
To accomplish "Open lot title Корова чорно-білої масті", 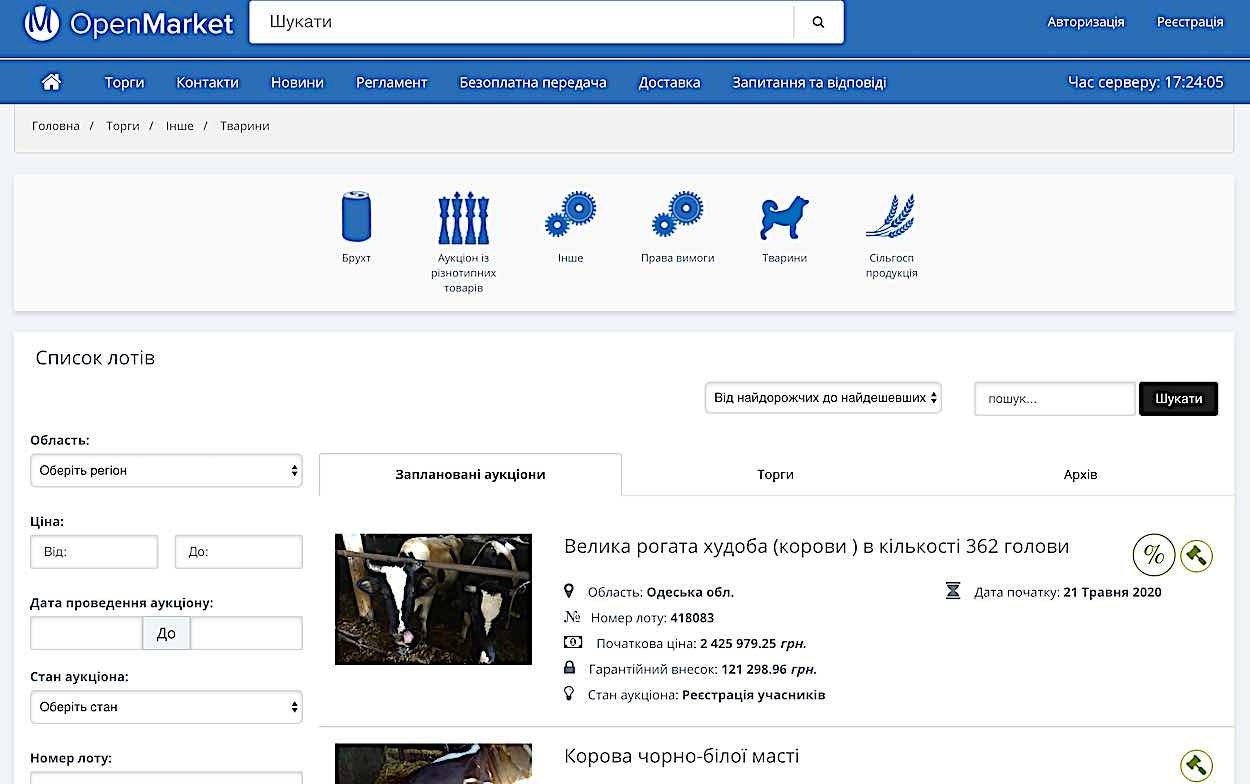I will pyautogui.click(x=682, y=756).
